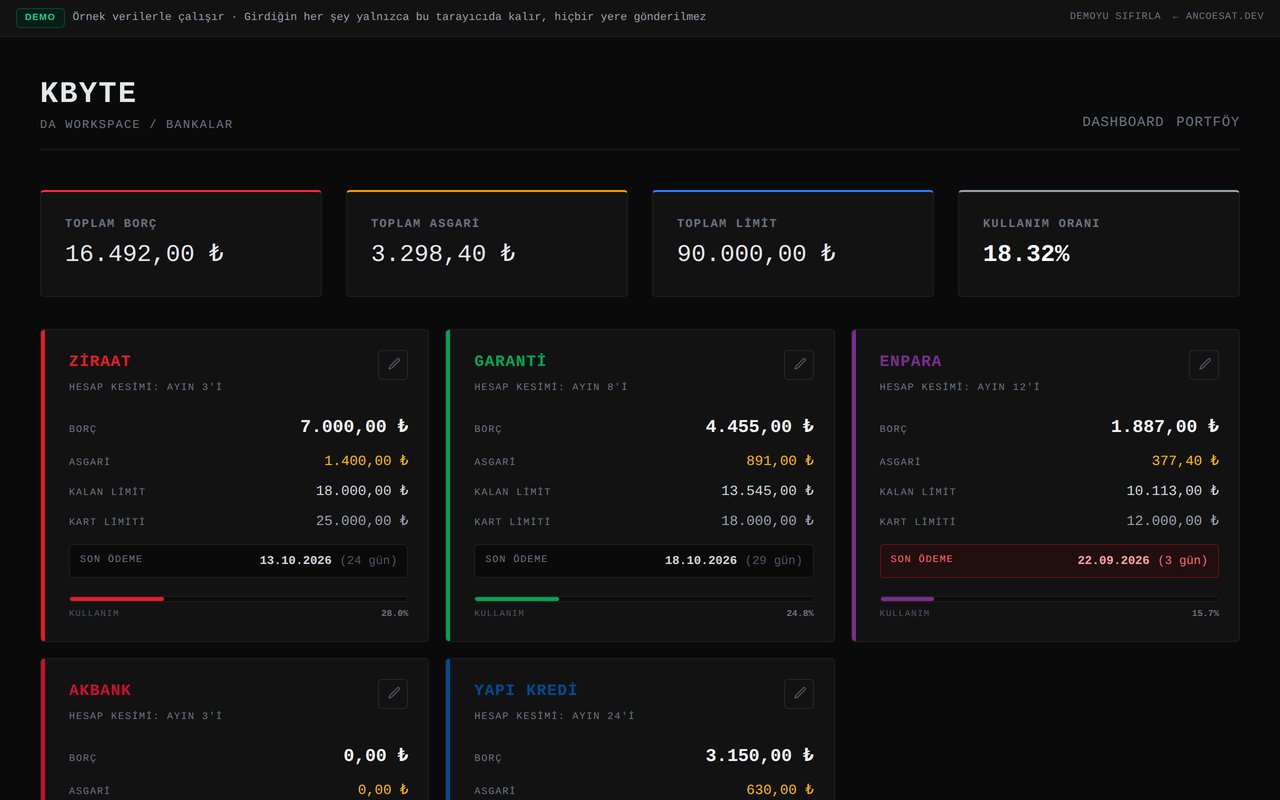
Task: Click Enpara remaining limit 10.113,00 ₺
Action: pyautogui.click(x=1173, y=491)
